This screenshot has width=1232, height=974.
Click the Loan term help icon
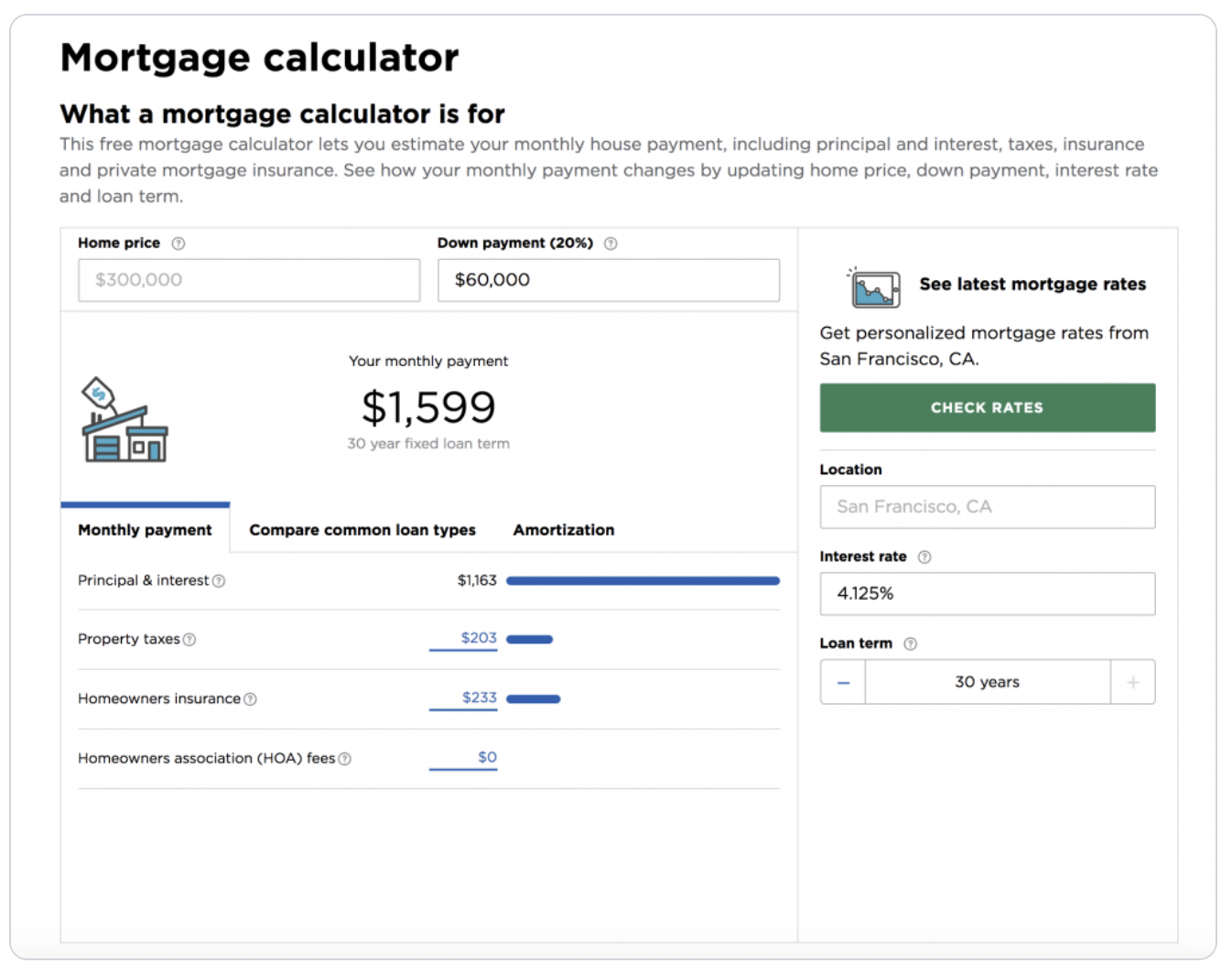click(910, 644)
